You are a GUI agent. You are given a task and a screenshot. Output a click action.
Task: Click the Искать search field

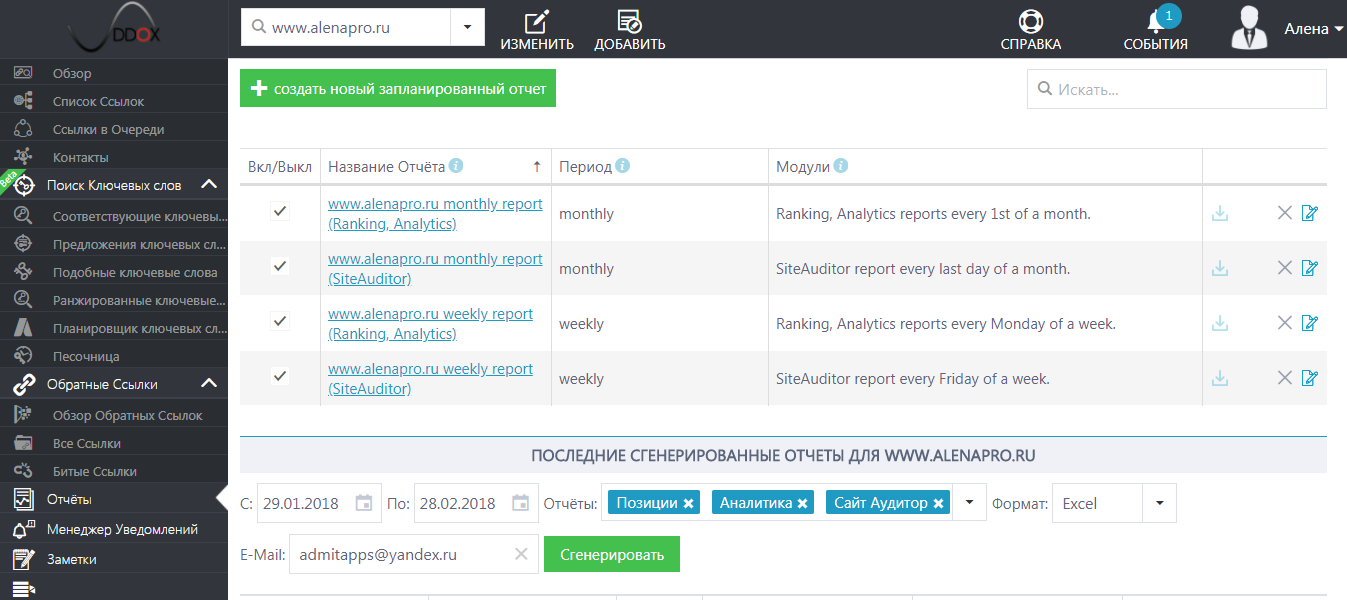click(1187, 89)
